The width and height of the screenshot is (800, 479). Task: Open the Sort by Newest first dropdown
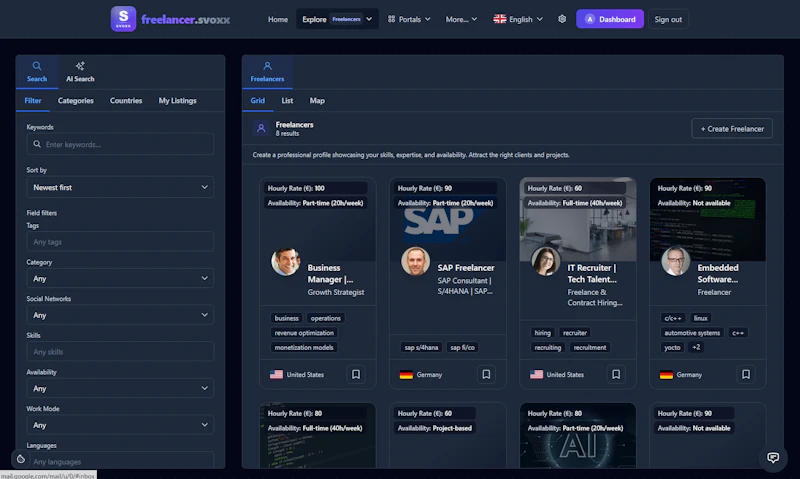pos(120,187)
